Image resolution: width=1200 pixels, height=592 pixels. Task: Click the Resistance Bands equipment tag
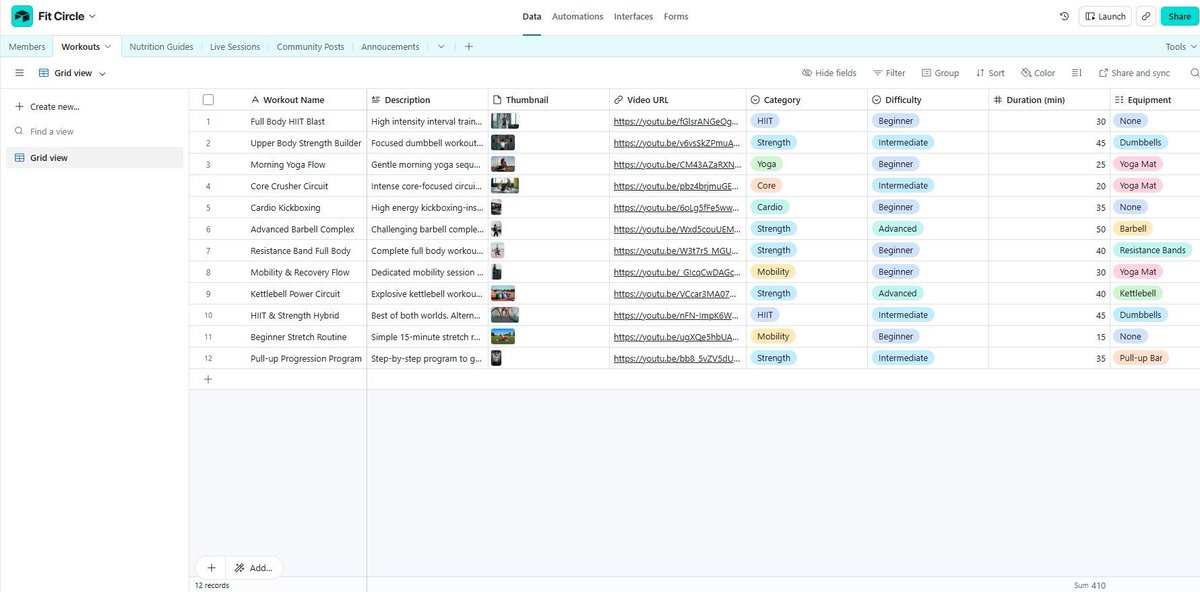coord(1152,250)
